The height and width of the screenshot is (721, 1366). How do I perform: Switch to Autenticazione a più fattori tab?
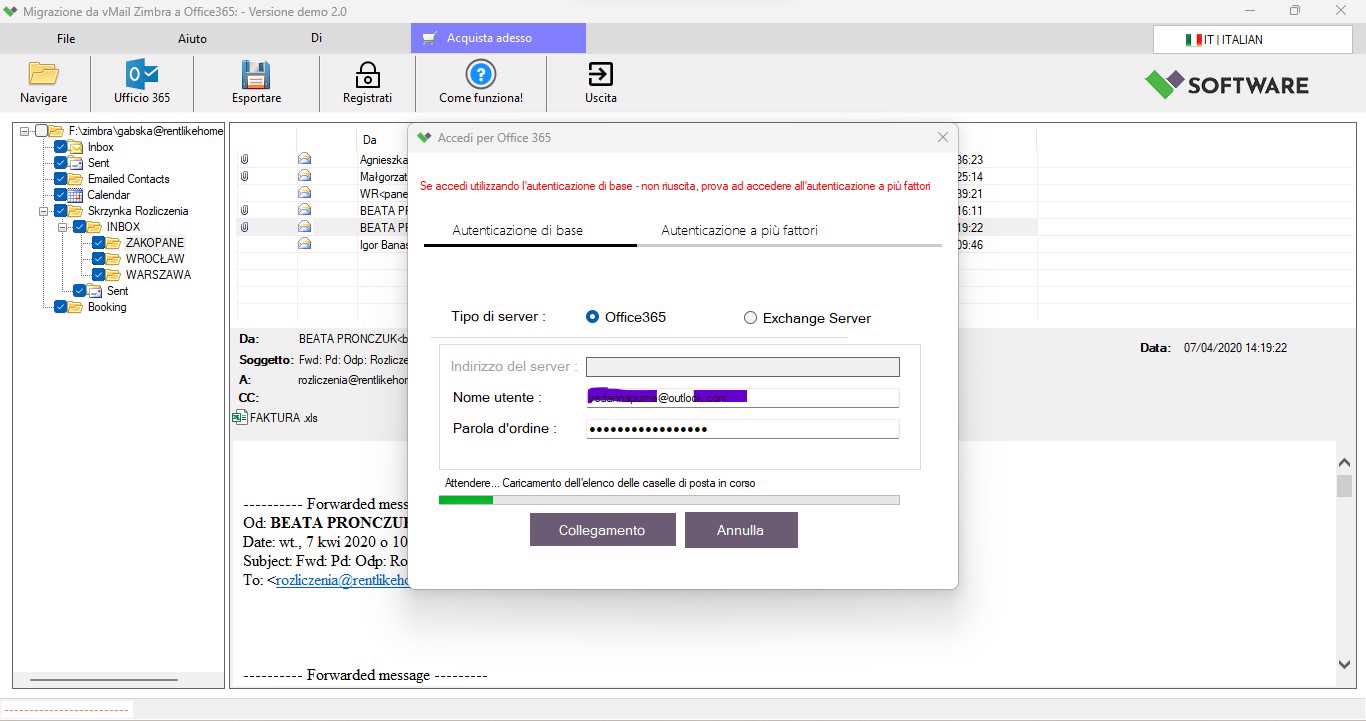(739, 230)
